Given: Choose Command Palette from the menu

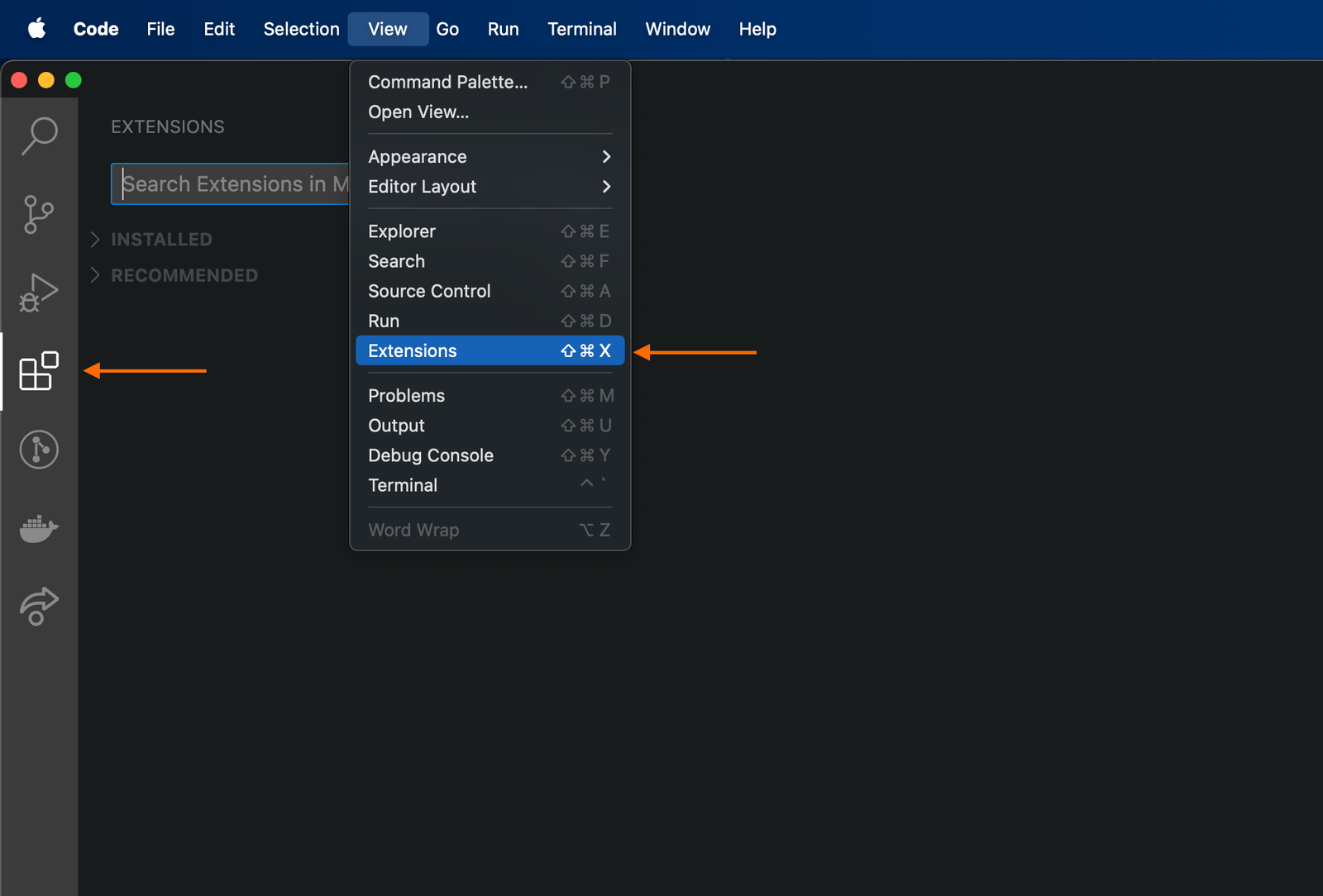Looking at the screenshot, I should pos(447,82).
